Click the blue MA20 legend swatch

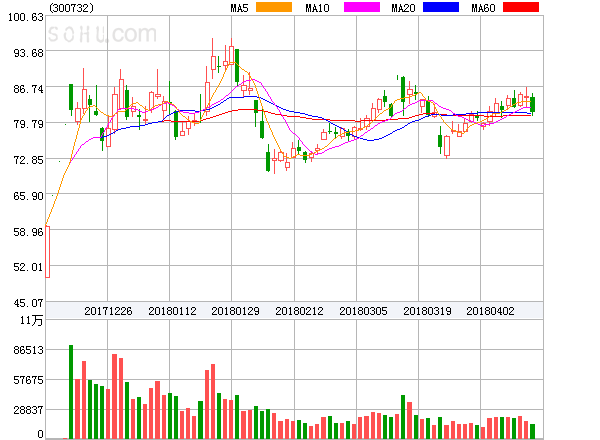pos(441,7)
